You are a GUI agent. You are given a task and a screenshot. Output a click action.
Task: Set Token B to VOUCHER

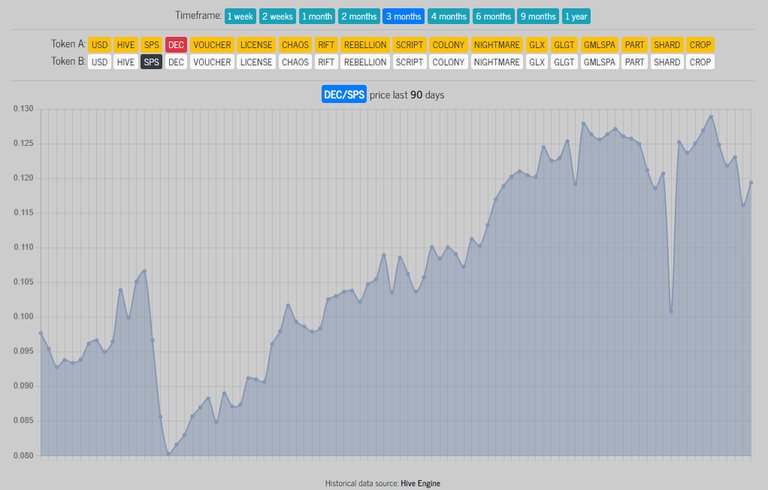[212, 62]
